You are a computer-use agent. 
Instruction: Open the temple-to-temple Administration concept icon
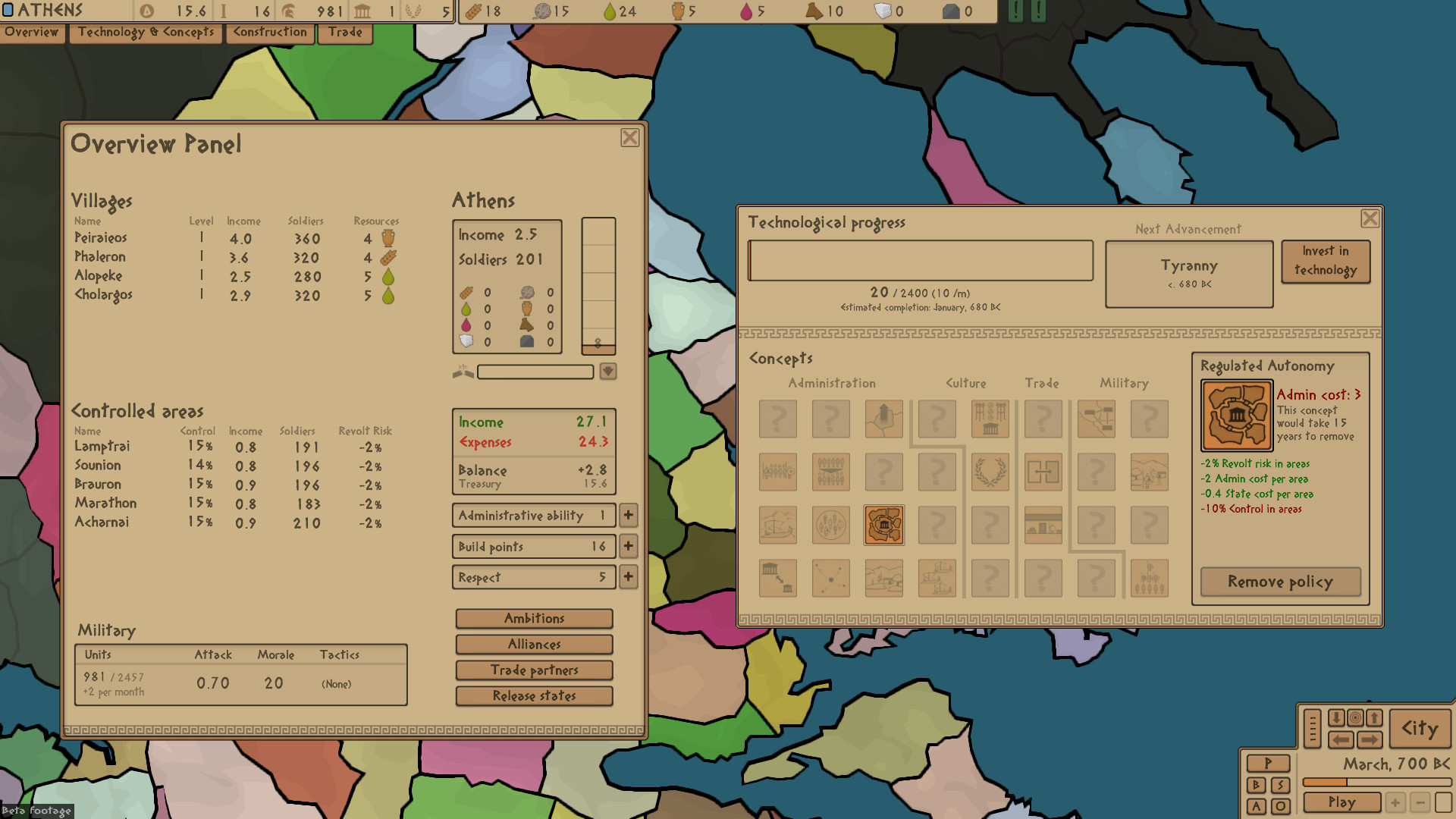point(778,578)
